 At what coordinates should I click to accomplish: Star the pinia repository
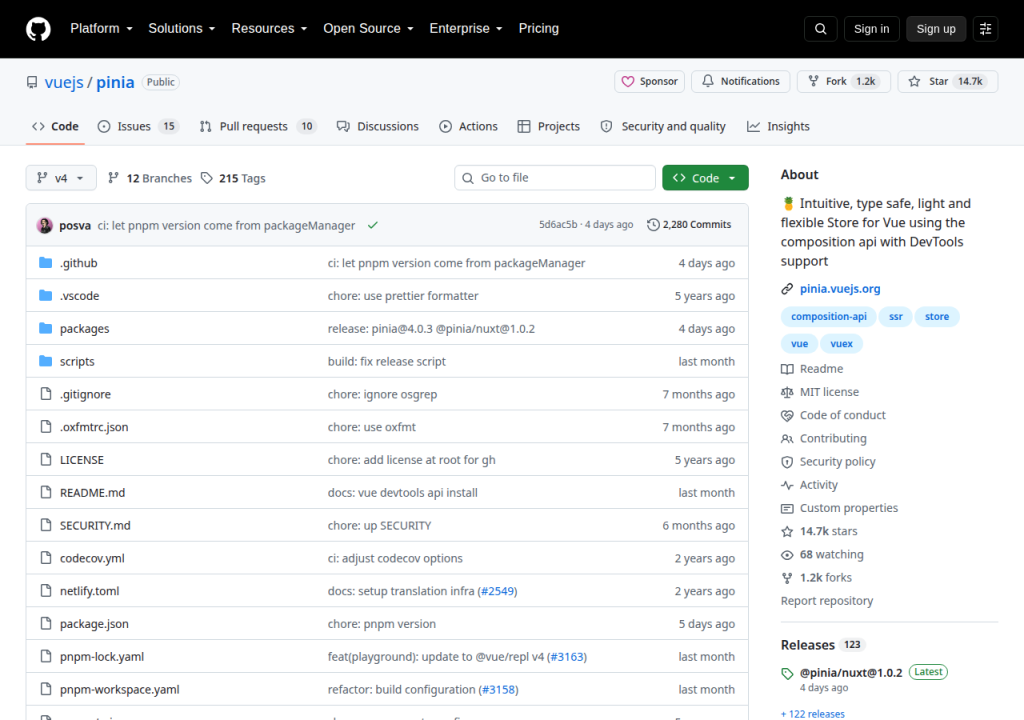947,82
